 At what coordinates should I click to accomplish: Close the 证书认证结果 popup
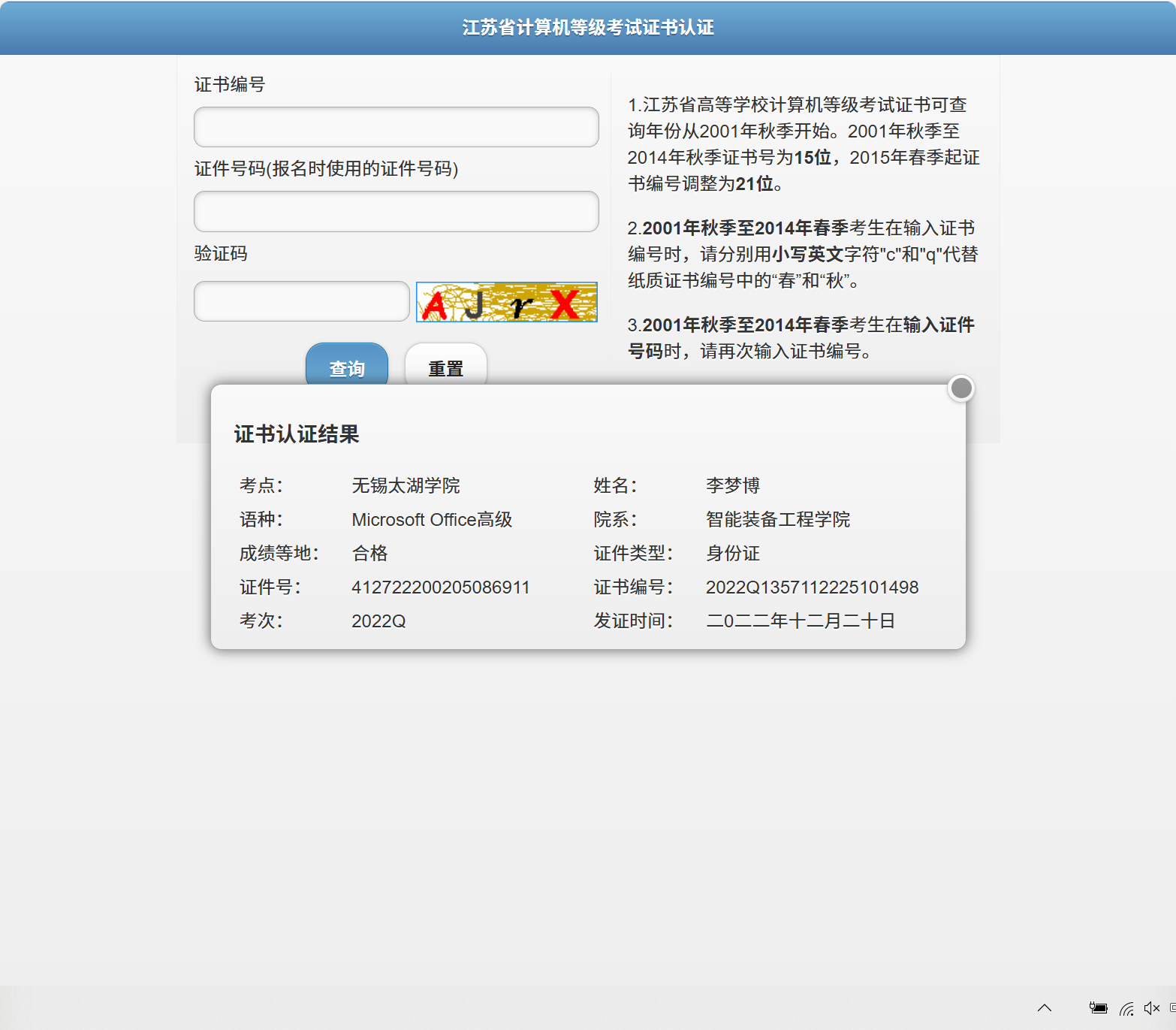click(x=961, y=388)
